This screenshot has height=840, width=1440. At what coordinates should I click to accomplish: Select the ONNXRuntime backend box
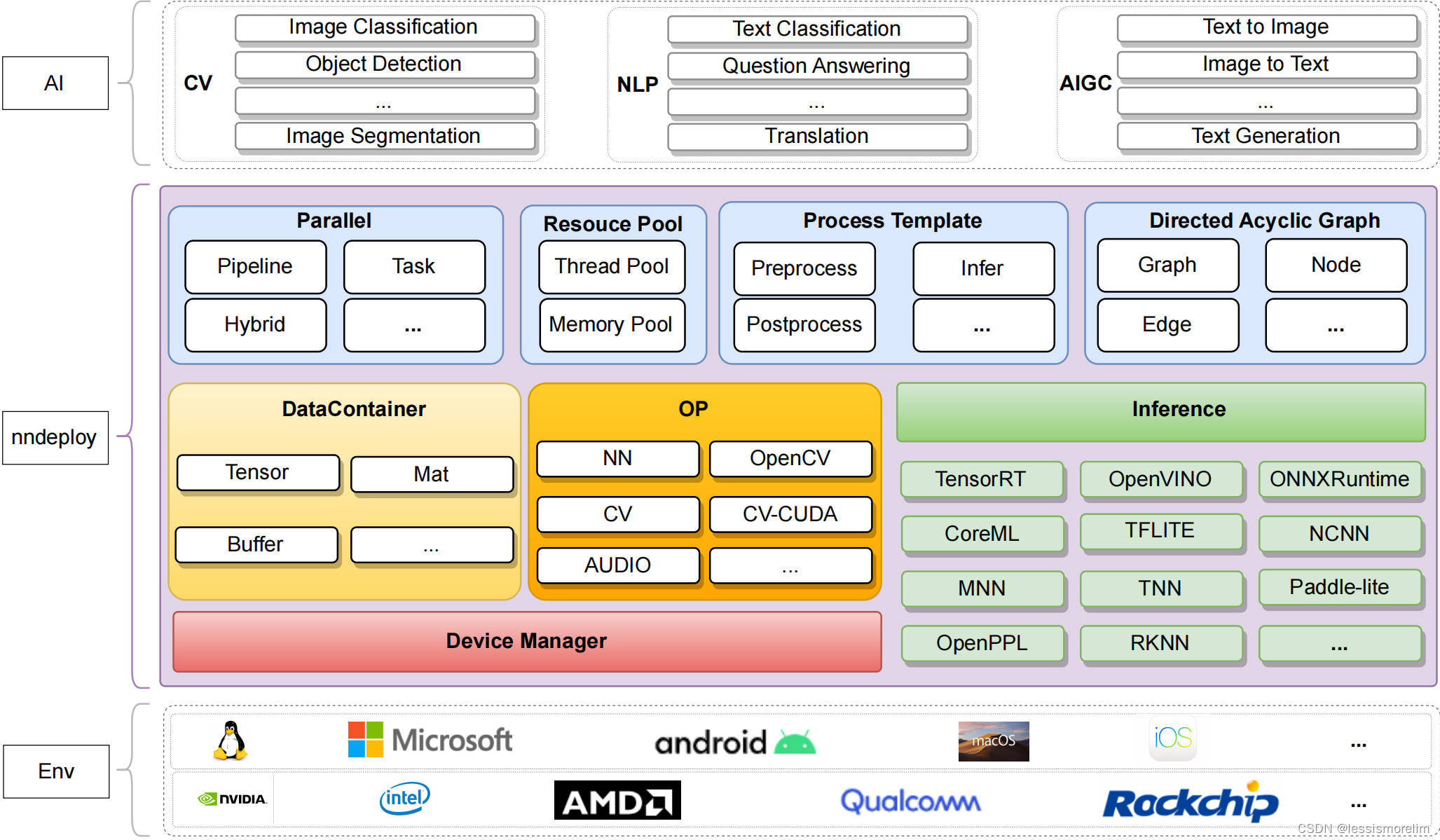point(1338,479)
